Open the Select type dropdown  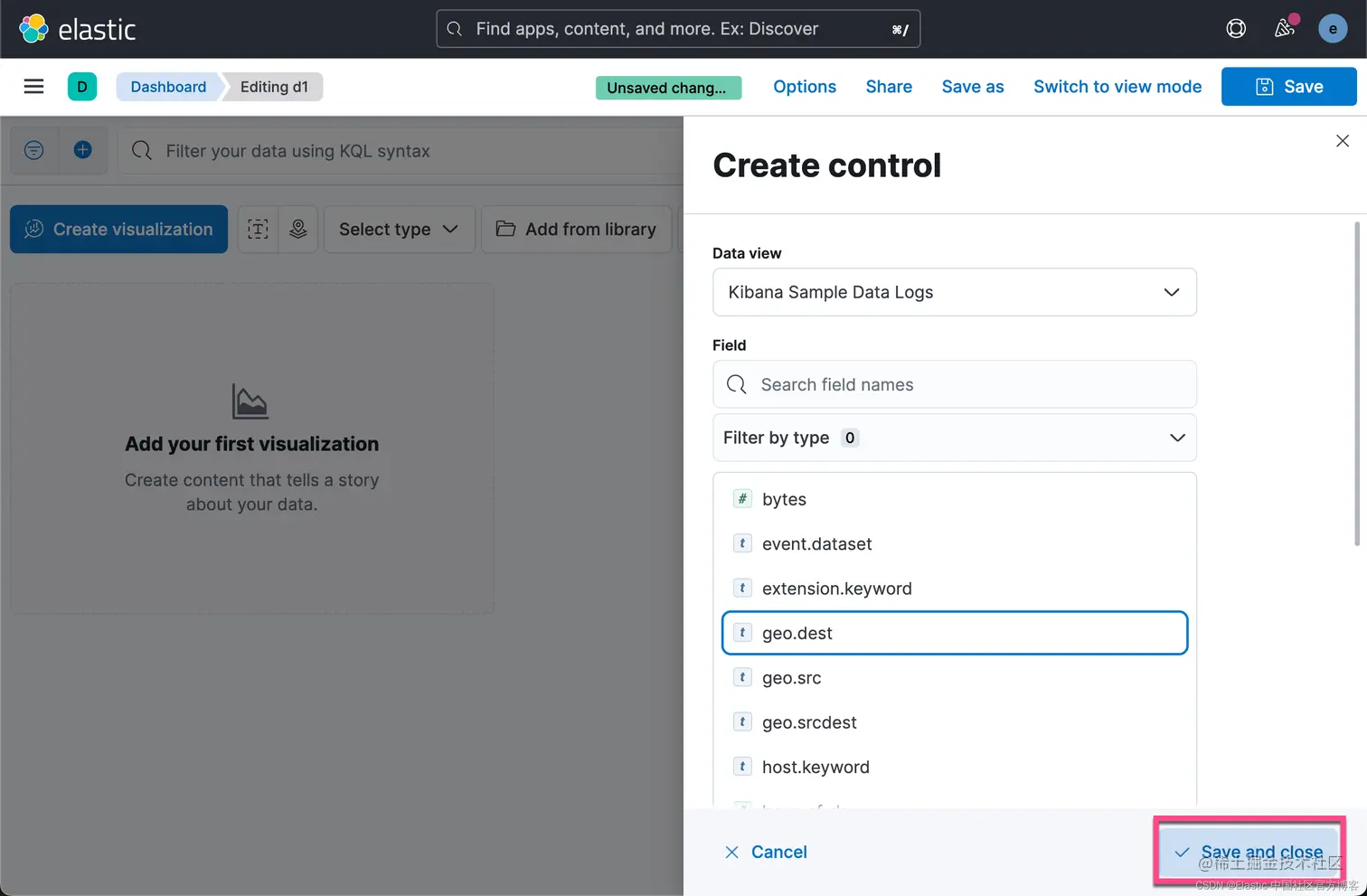tap(399, 230)
